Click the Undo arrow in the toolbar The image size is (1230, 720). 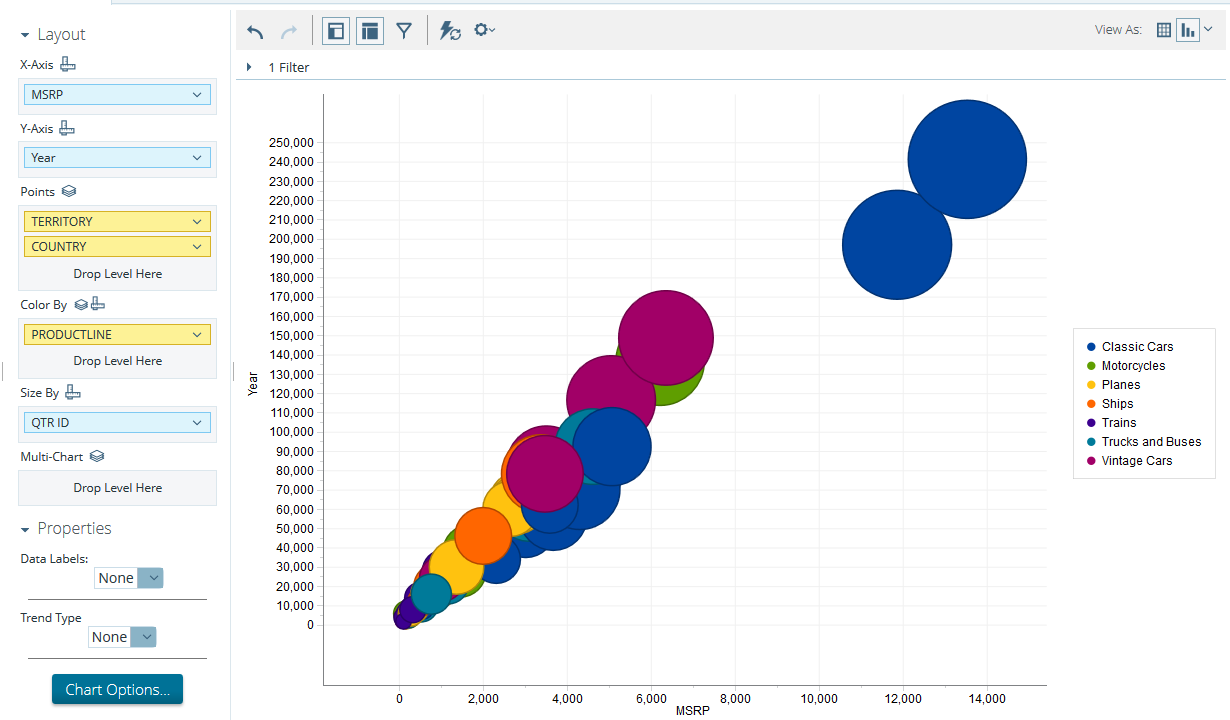tap(256, 31)
